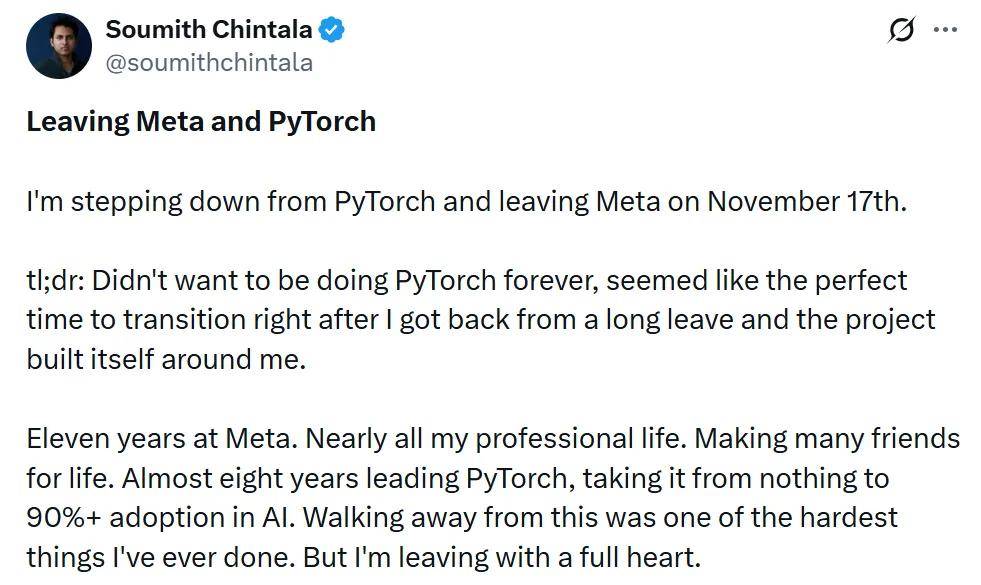
Task: Tap the Grok button beside the more menu
Action: [x=903, y=31]
